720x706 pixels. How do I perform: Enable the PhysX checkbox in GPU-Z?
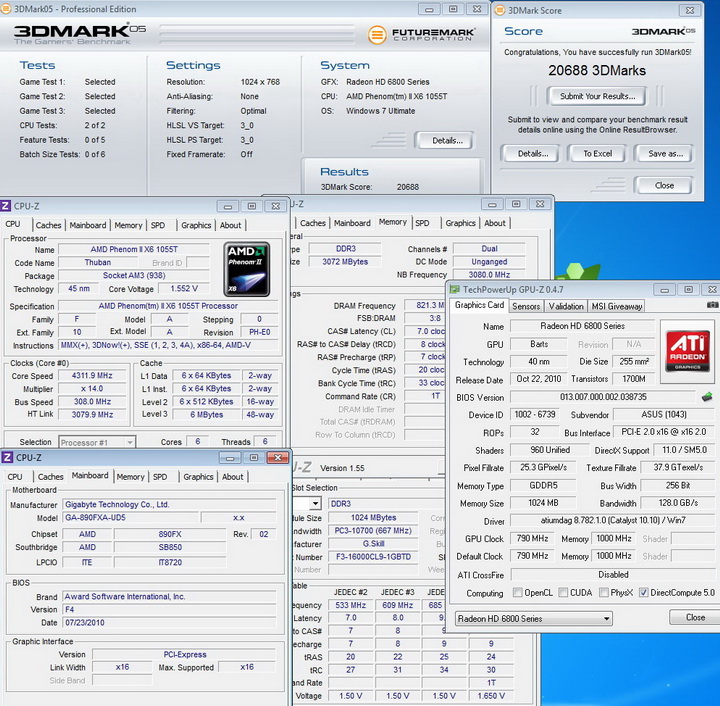point(604,592)
